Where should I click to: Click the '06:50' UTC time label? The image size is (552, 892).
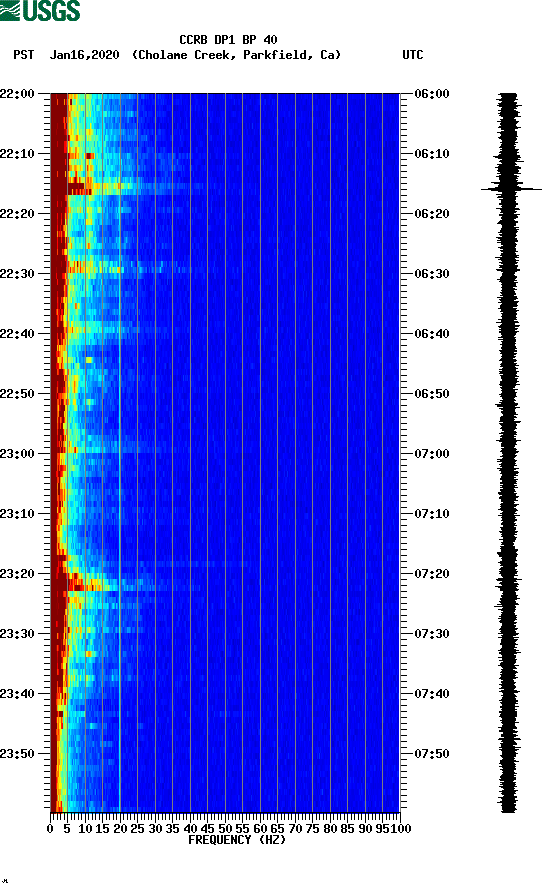click(x=432, y=394)
